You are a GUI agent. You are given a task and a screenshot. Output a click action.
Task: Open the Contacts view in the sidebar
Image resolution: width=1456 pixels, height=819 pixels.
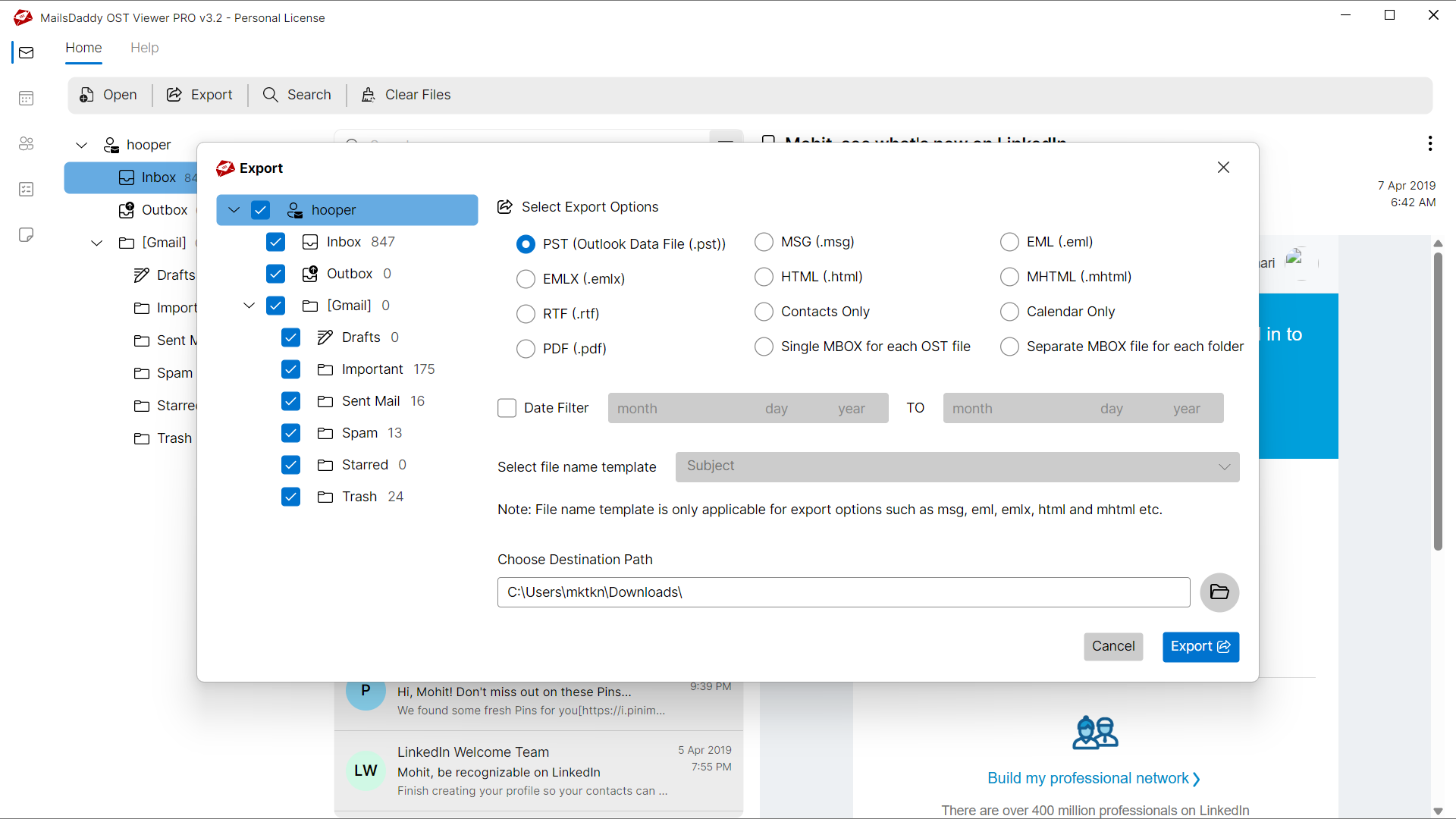click(x=27, y=144)
